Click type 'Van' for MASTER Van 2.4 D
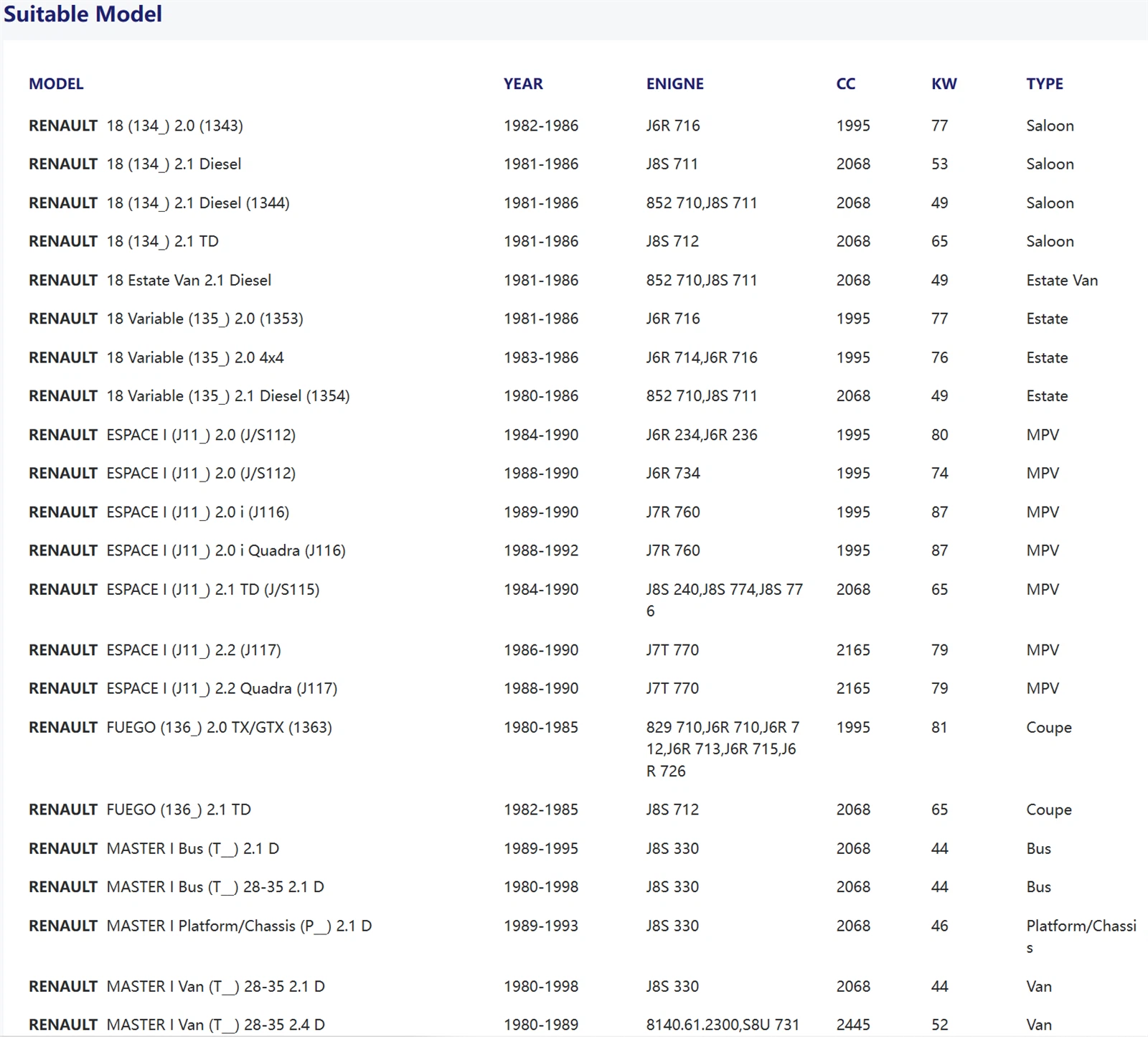 point(1039,1025)
